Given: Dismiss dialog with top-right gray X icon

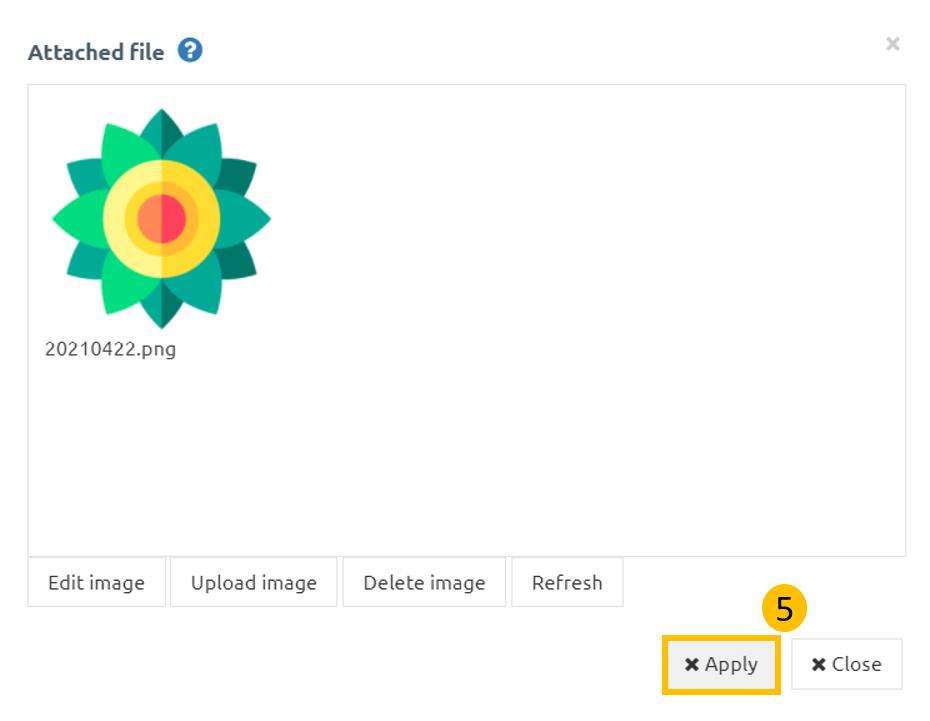Looking at the screenshot, I should click(x=893, y=44).
